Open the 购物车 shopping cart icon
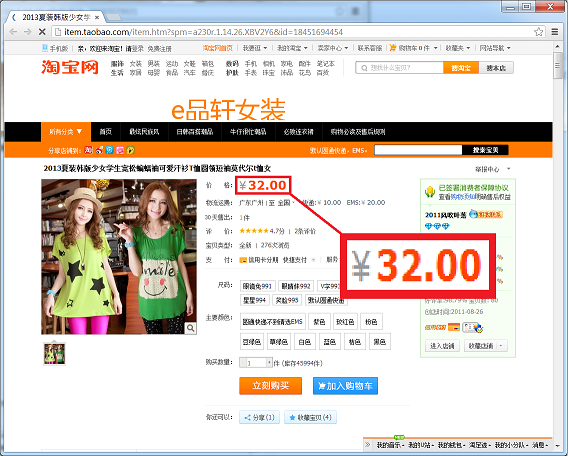The height and width of the screenshot is (456, 568). [393, 47]
